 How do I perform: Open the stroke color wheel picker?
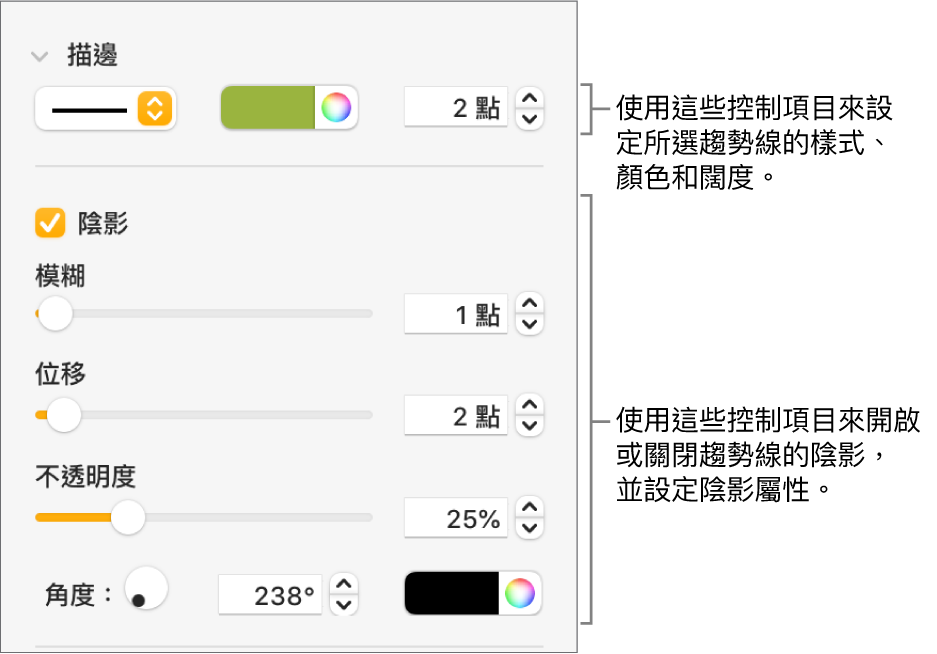[336, 109]
